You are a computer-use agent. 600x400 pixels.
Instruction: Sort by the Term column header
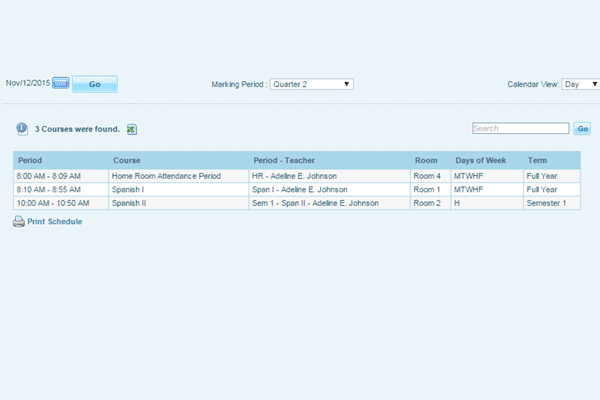pyautogui.click(x=537, y=160)
